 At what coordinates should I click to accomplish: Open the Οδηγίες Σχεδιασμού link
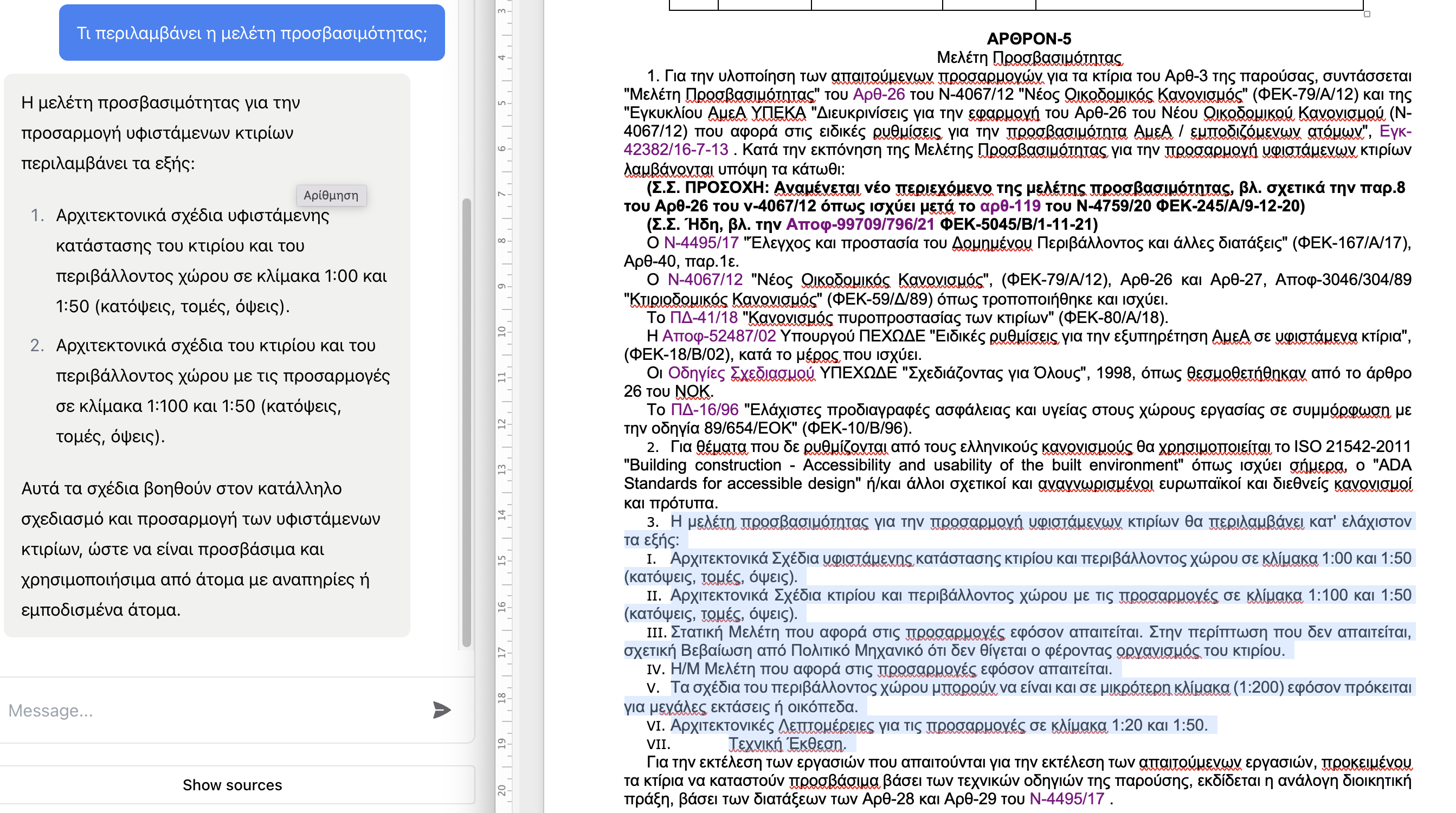click(741, 373)
